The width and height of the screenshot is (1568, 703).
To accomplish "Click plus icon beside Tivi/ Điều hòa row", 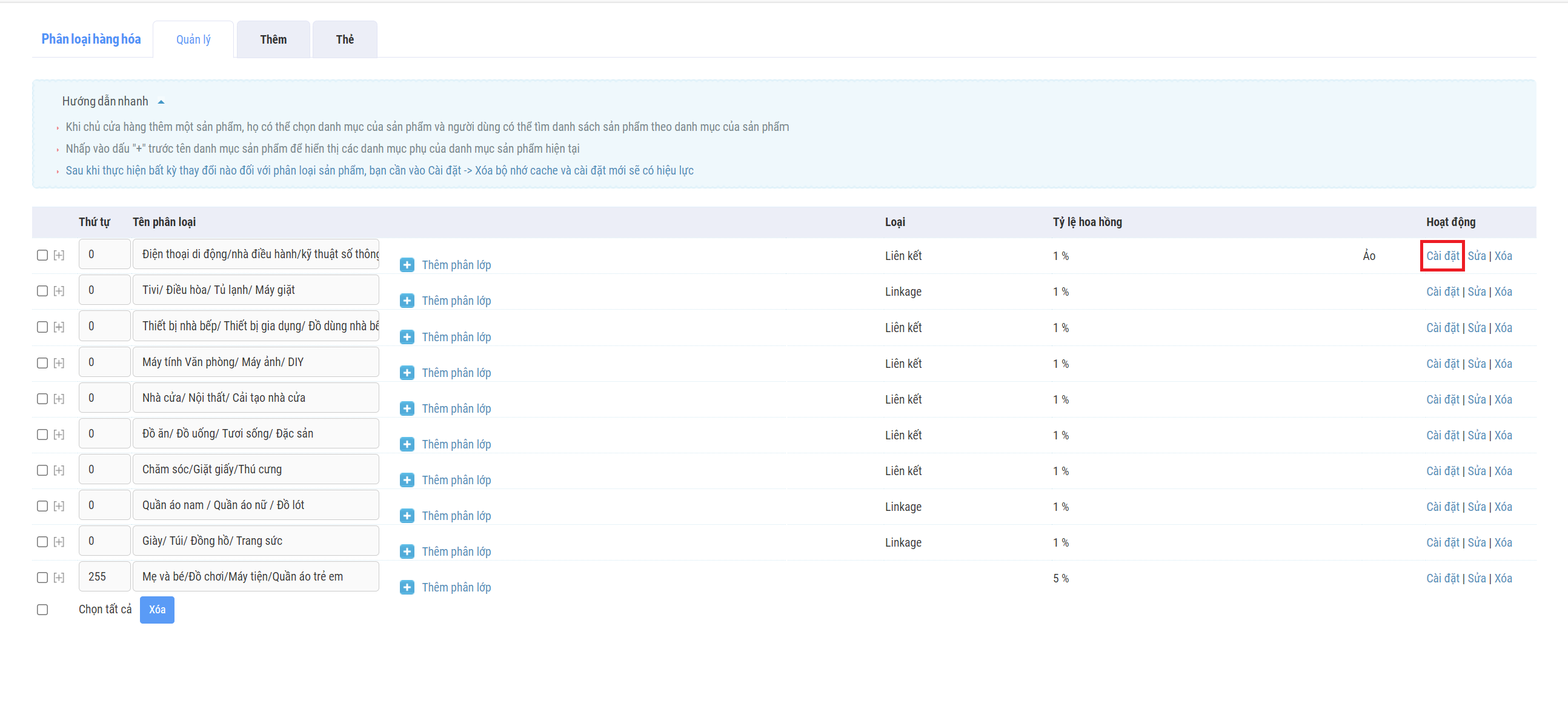I will pos(407,301).
